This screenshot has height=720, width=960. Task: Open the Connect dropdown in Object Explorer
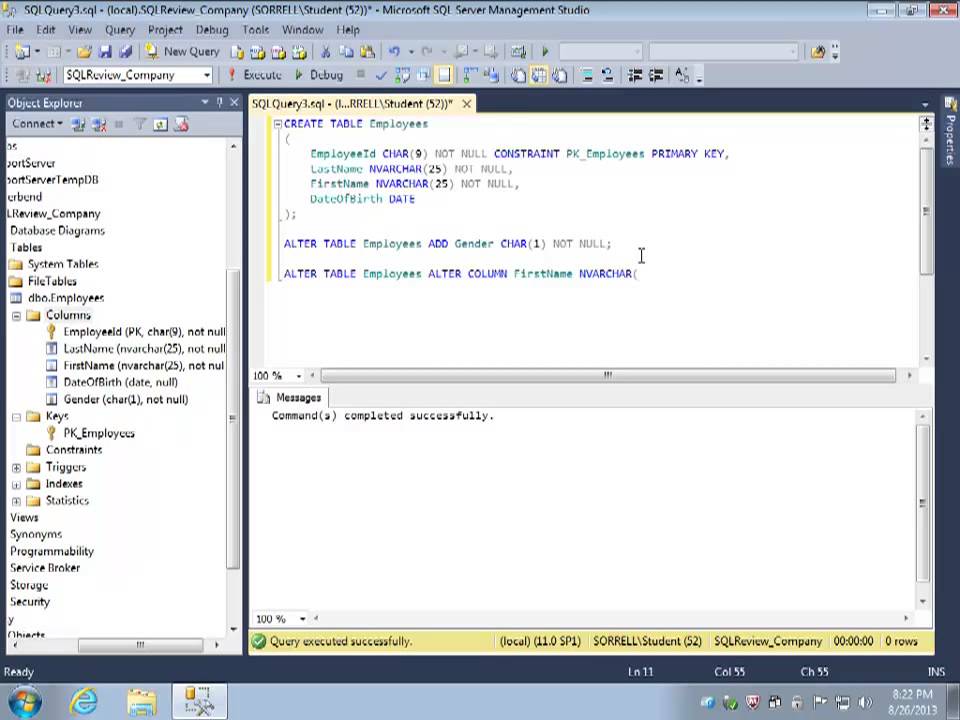click(37, 124)
